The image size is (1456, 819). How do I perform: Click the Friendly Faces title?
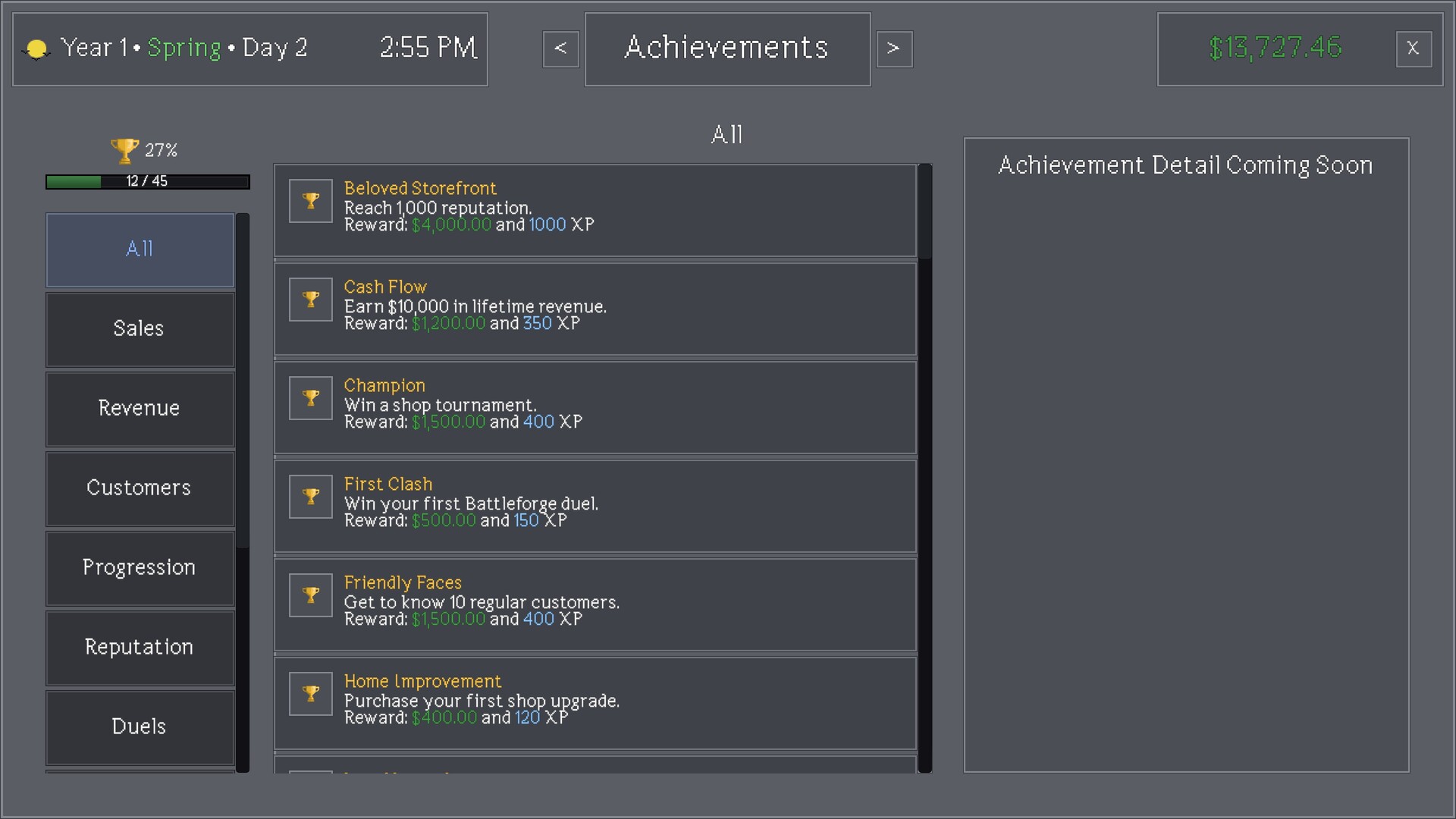(x=403, y=582)
